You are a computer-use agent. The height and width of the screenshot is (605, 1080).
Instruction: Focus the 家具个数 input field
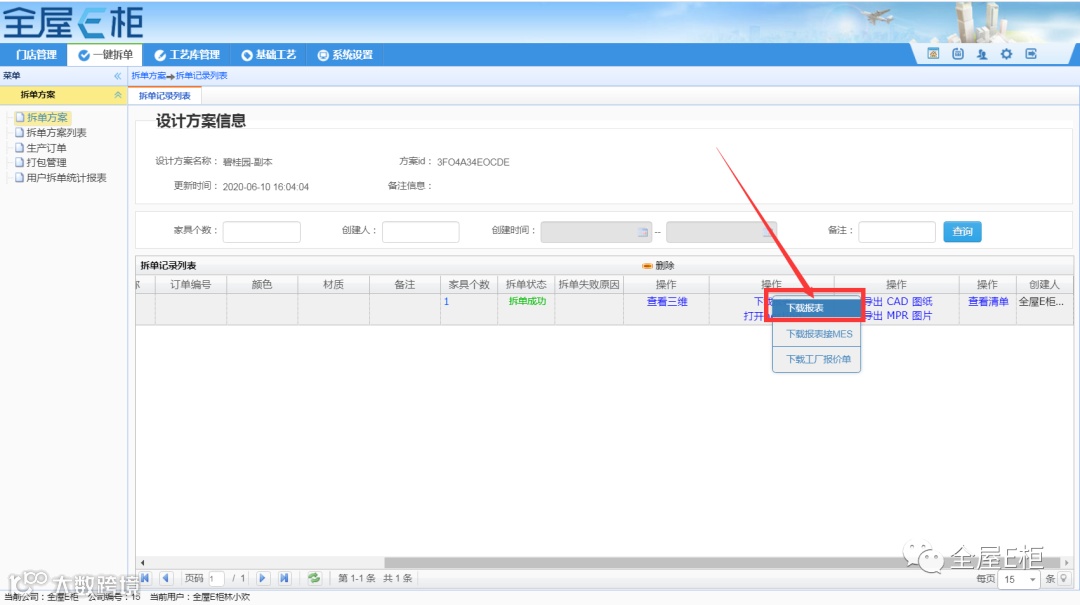click(262, 232)
